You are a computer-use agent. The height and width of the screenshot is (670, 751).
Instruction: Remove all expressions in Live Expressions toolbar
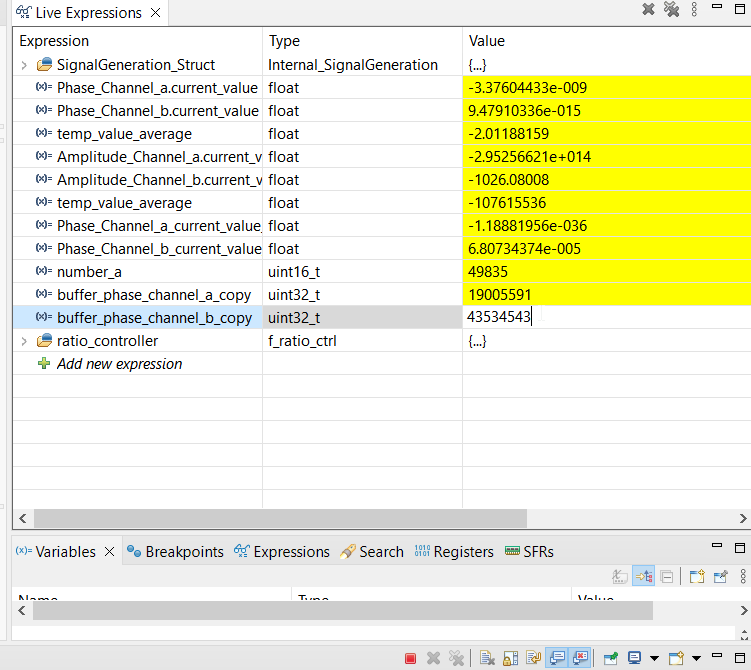click(671, 9)
